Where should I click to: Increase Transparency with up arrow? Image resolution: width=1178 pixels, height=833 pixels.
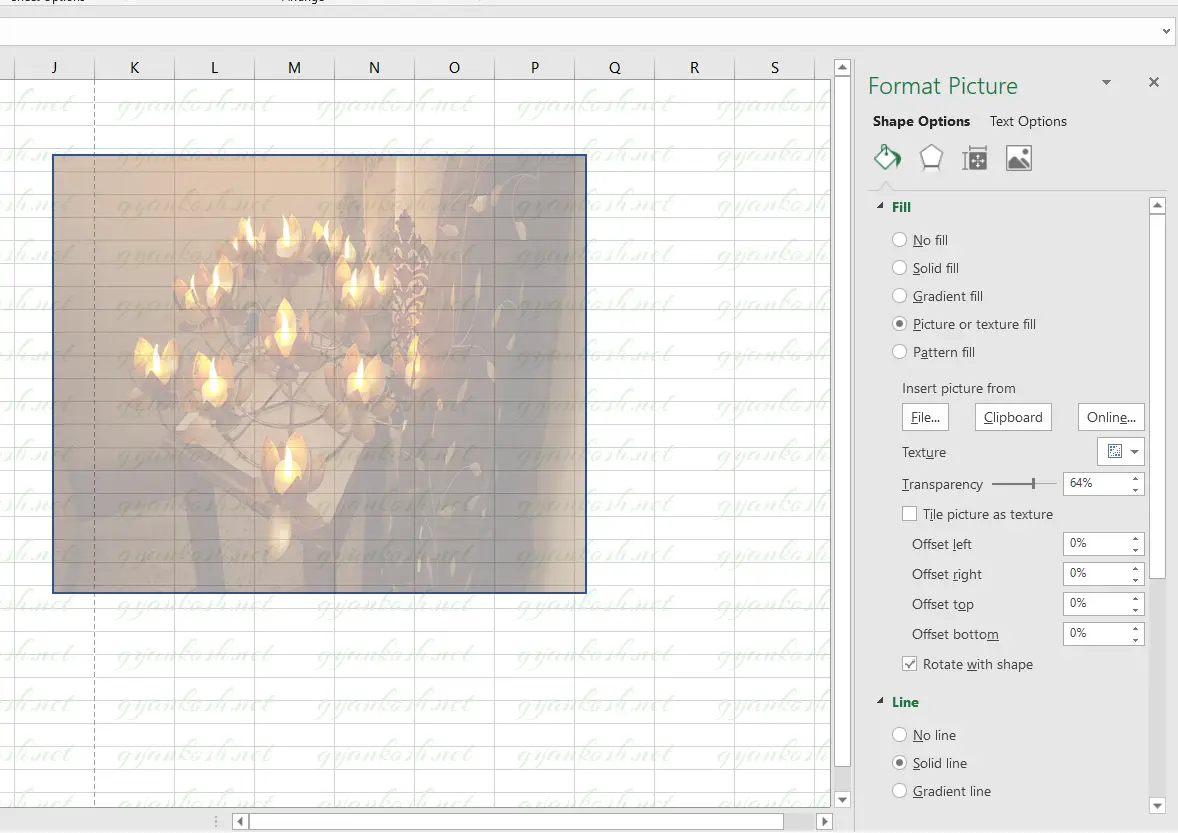[x=1136, y=478]
